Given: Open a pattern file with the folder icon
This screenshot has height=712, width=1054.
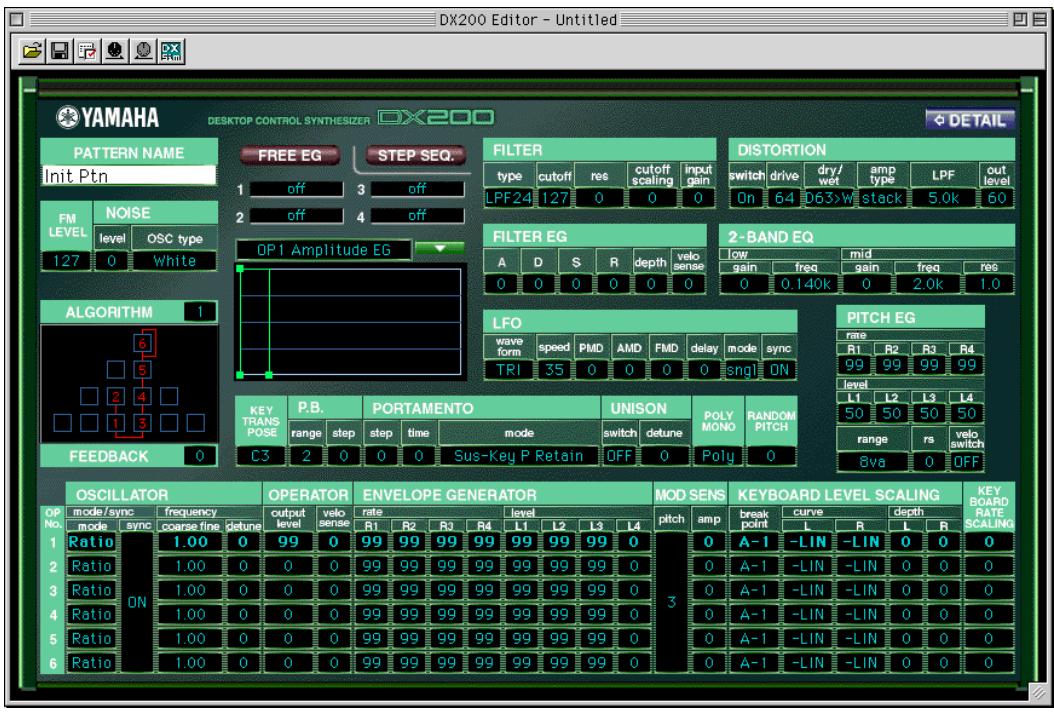Looking at the screenshot, I should 32,51.
